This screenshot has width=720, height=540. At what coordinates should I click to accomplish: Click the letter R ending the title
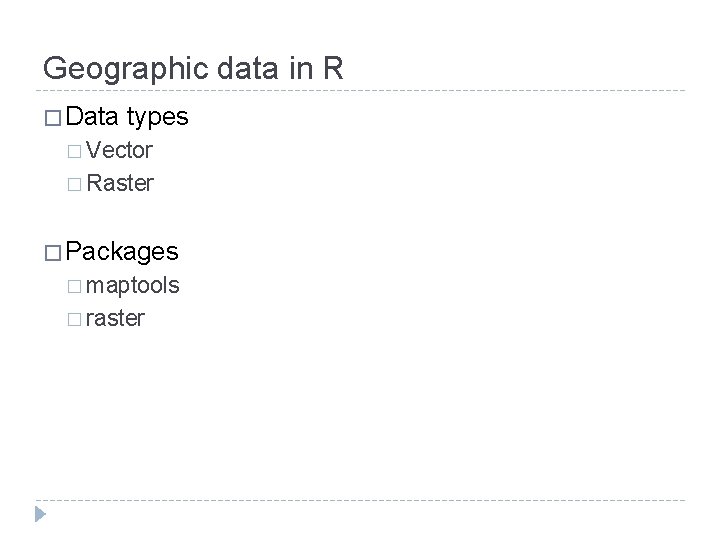(x=333, y=67)
